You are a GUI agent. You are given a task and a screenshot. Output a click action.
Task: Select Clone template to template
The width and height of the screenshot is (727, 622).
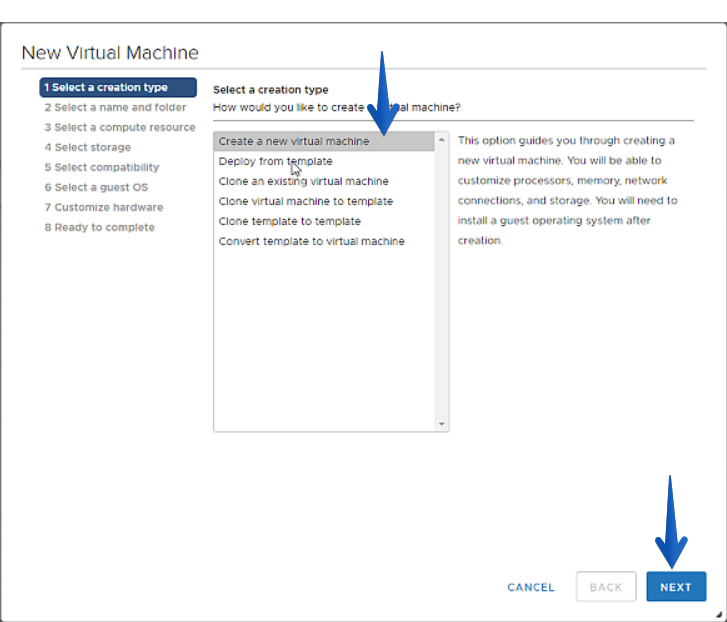pyautogui.click(x=324, y=221)
